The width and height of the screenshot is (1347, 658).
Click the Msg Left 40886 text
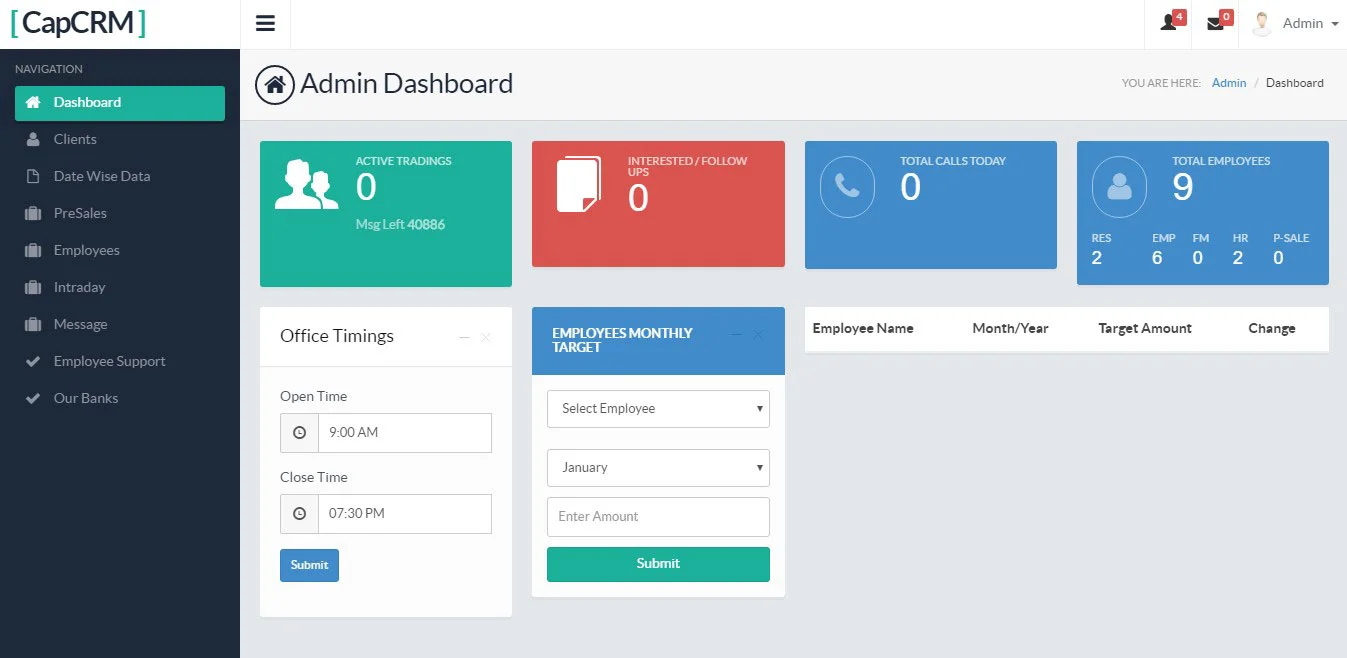click(x=400, y=224)
